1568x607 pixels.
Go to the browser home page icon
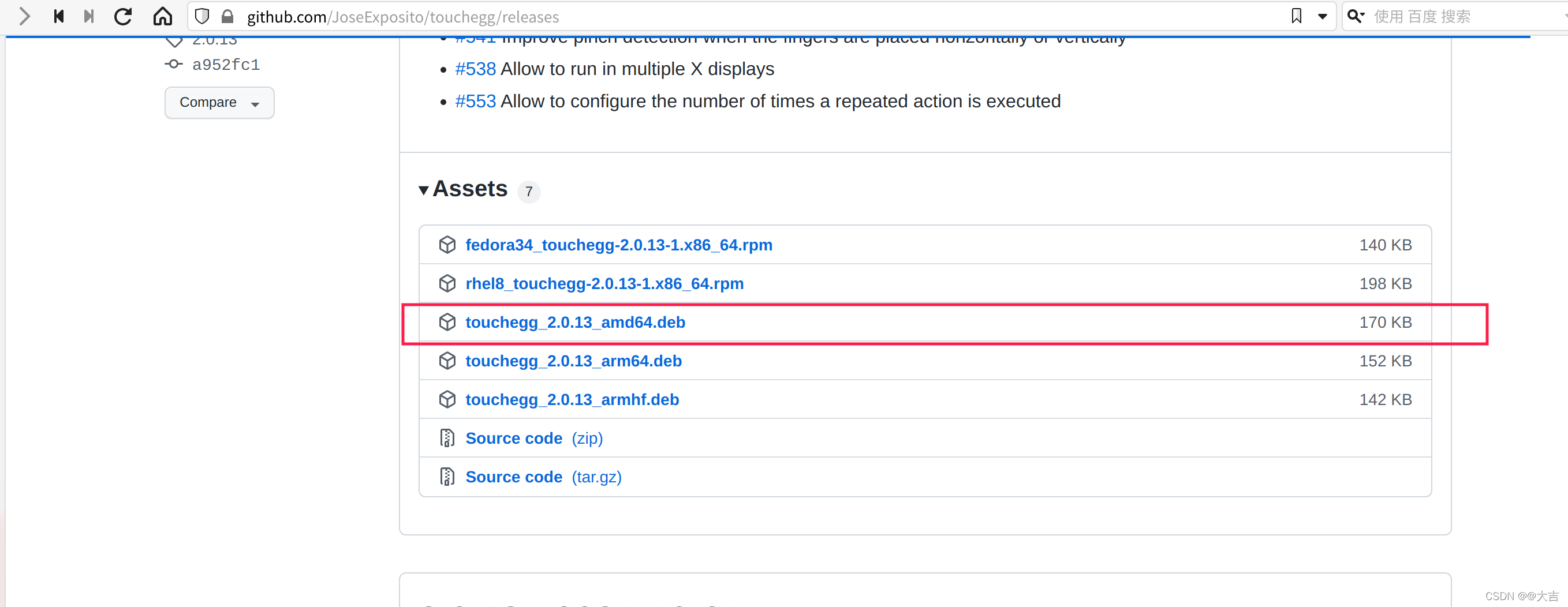(x=163, y=16)
